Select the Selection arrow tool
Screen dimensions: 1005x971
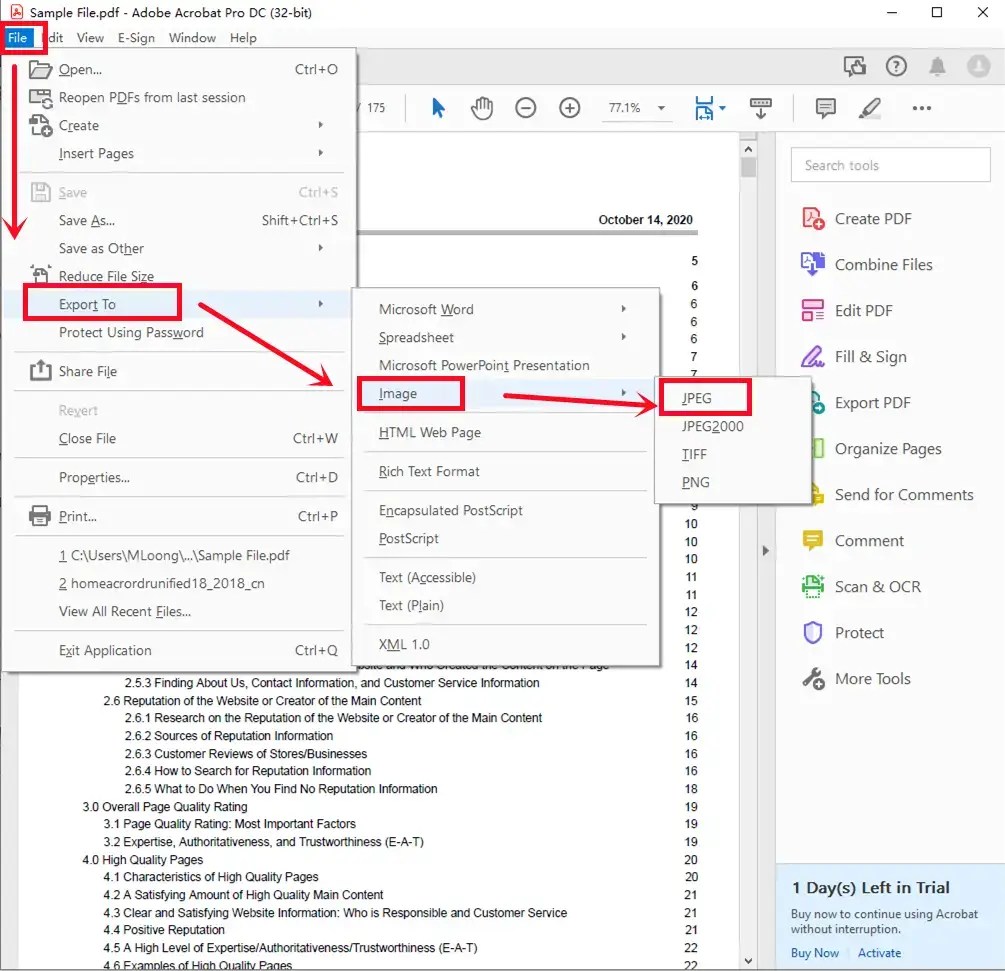tap(438, 107)
